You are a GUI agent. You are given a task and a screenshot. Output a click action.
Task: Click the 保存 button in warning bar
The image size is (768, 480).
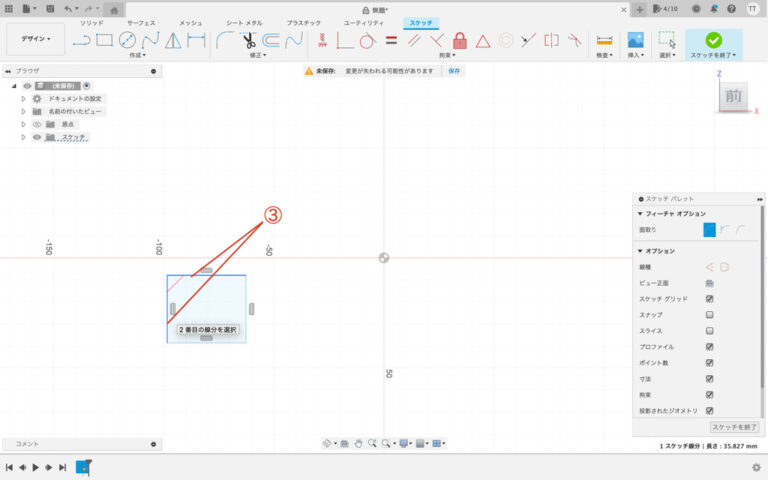[454, 72]
